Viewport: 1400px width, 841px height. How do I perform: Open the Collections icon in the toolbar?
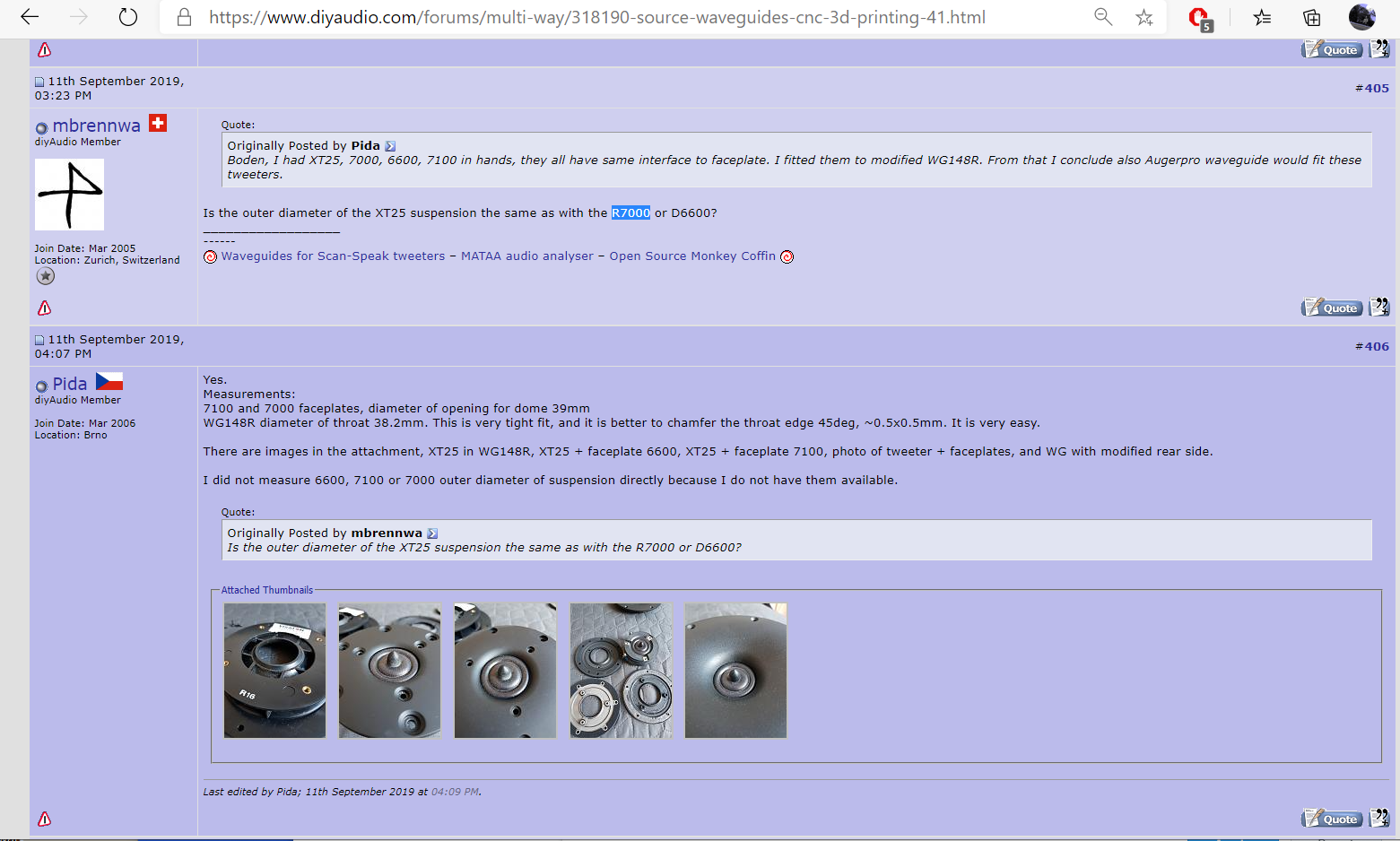pyautogui.click(x=1311, y=17)
